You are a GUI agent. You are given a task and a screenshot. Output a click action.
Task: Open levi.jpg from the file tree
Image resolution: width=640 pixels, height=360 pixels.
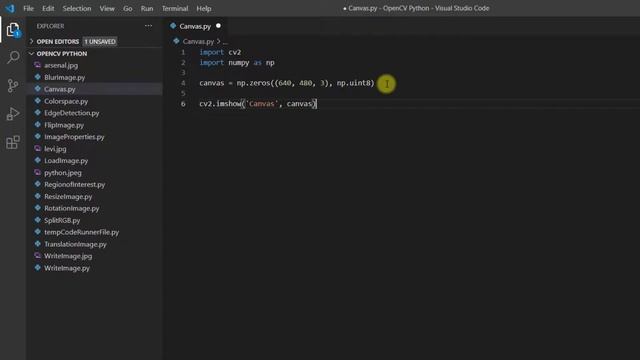(x=55, y=149)
